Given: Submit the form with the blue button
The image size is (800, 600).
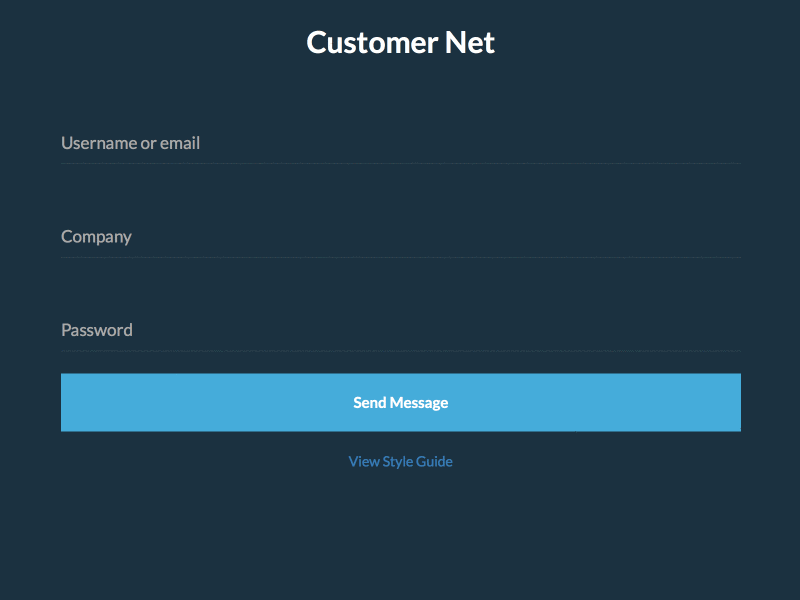Looking at the screenshot, I should pos(400,402).
